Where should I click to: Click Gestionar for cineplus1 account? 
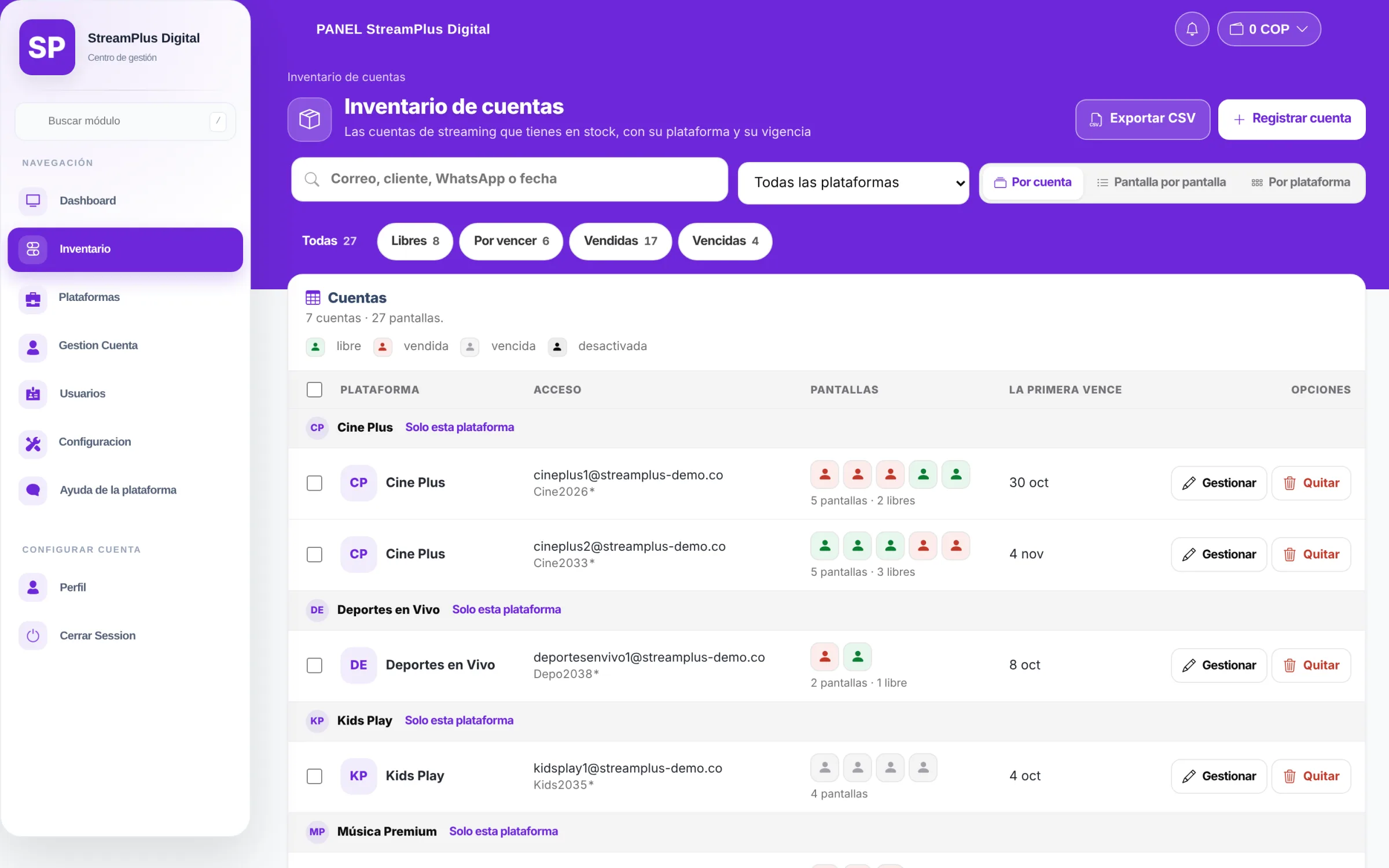click(1219, 483)
